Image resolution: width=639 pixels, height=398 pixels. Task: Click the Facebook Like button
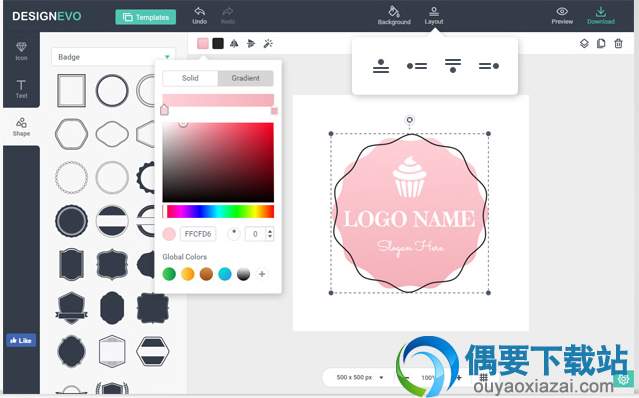[x=21, y=340]
